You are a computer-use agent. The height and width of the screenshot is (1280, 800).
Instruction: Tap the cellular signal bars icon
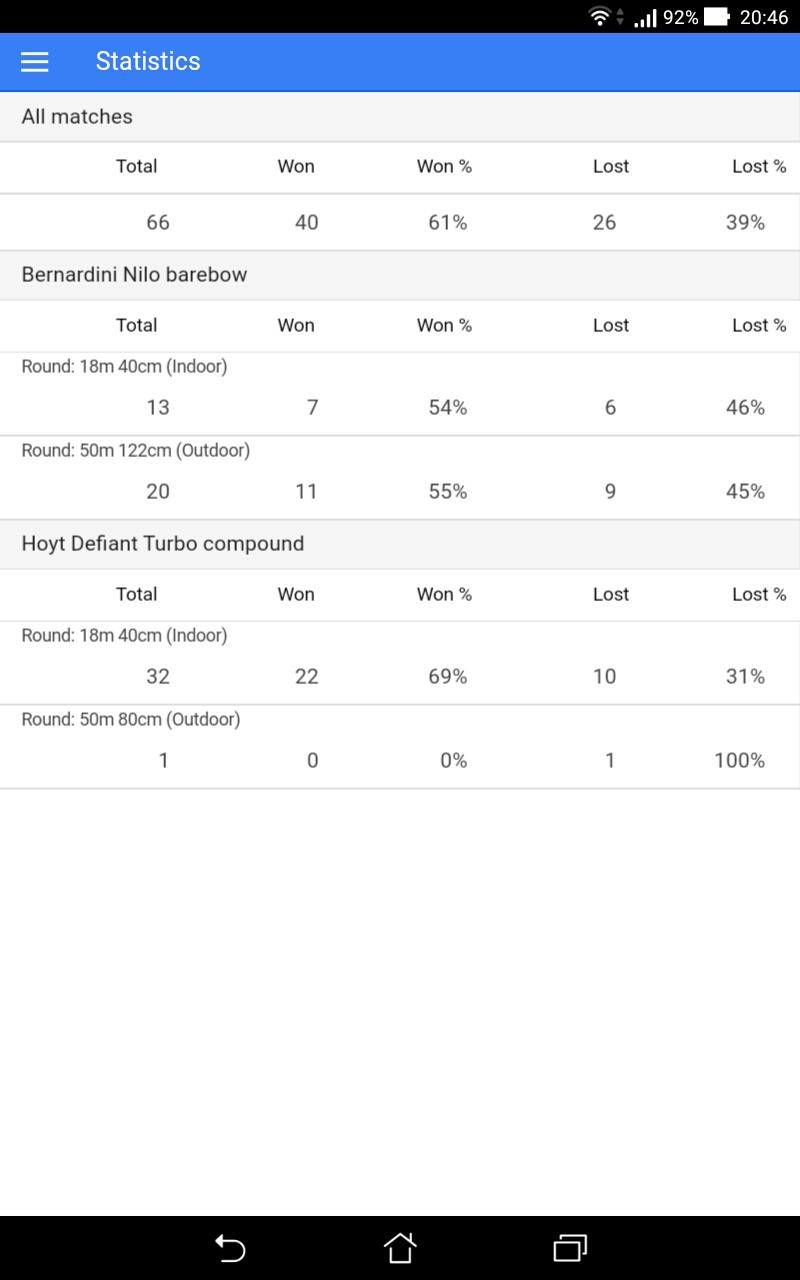pos(645,17)
